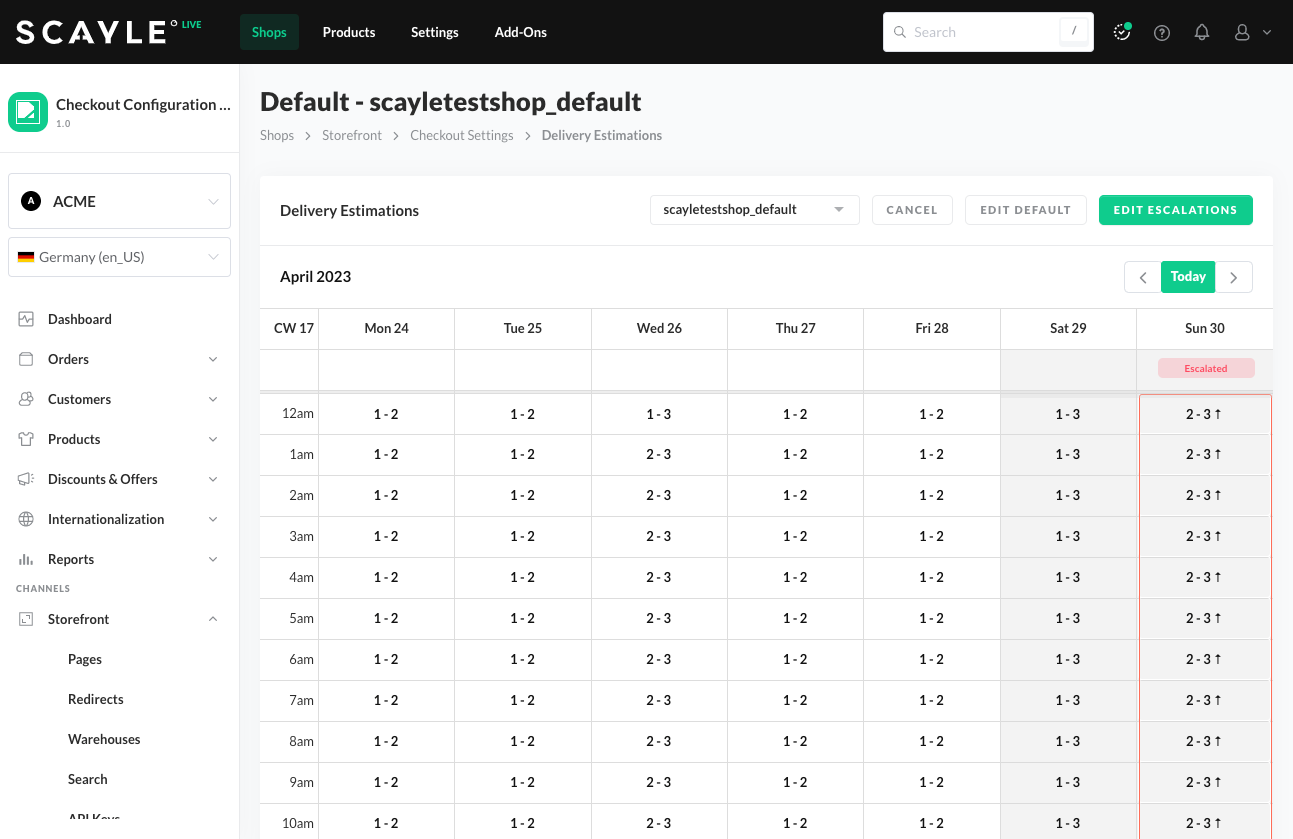Open Dashboard from the sidebar
1293x839 pixels.
pyautogui.click(x=79, y=319)
